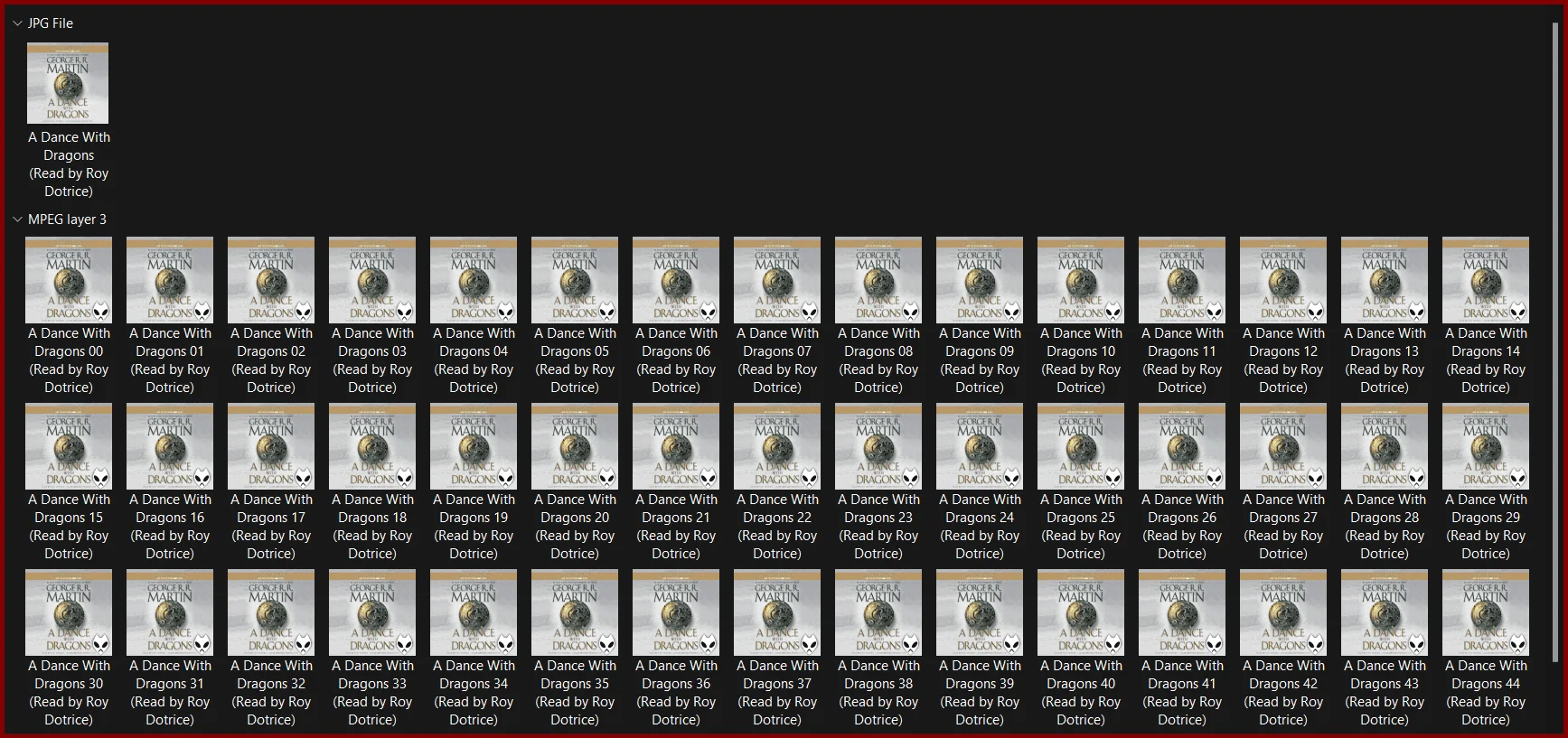Screen dimensions: 1568x738
Task: Click the JPG File group header label
Action: coord(51,23)
